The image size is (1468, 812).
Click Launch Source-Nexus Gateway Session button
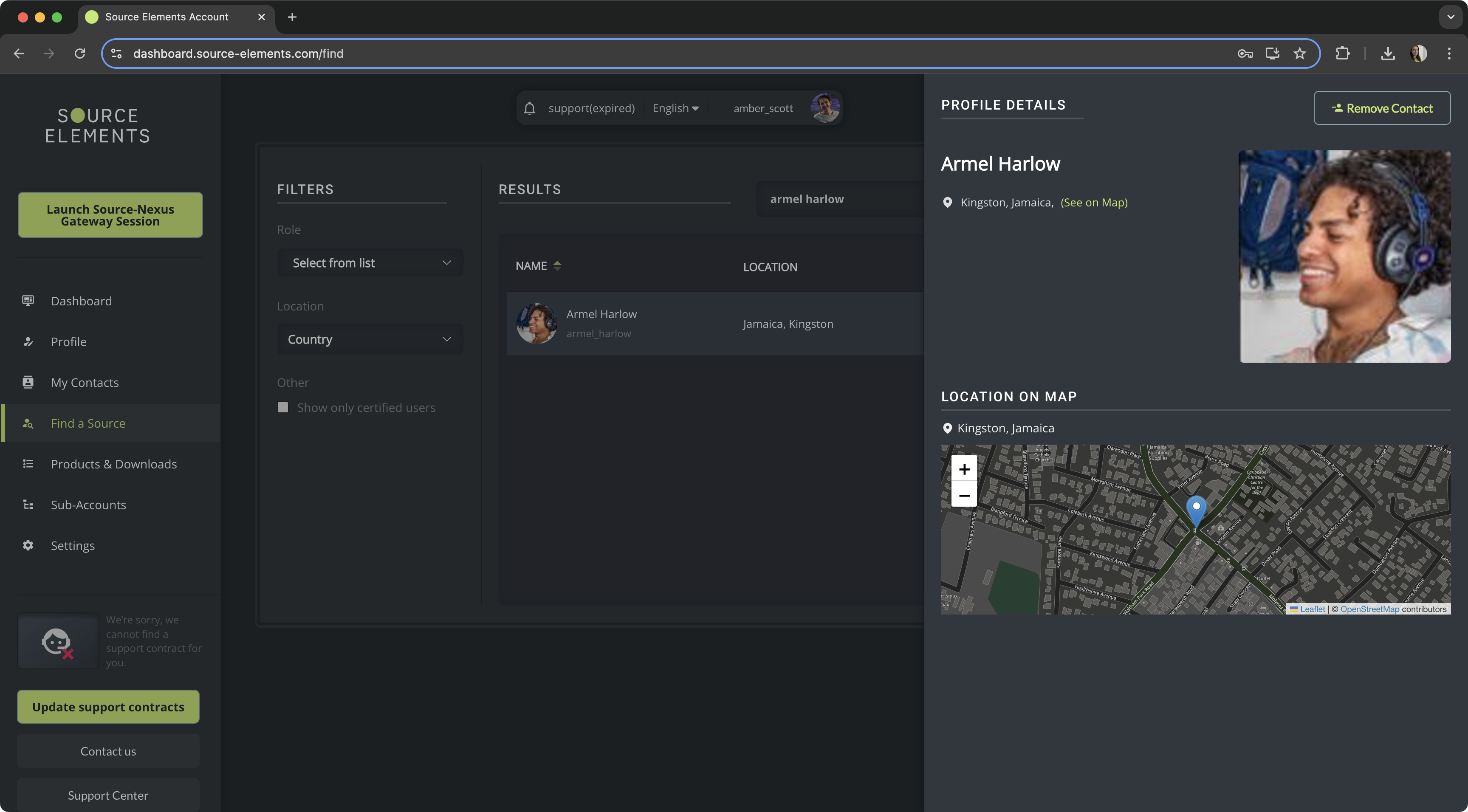(x=110, y=215)
